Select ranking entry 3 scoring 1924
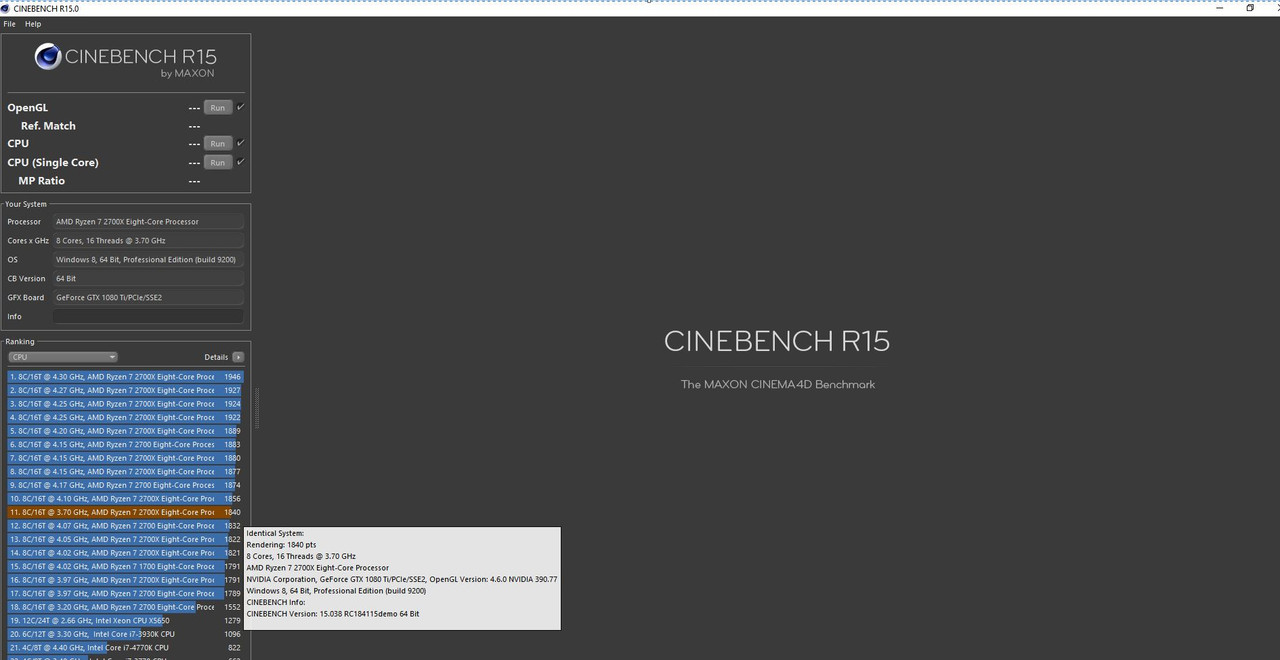This screenshot has height=660, width=1280. [125, 404]
